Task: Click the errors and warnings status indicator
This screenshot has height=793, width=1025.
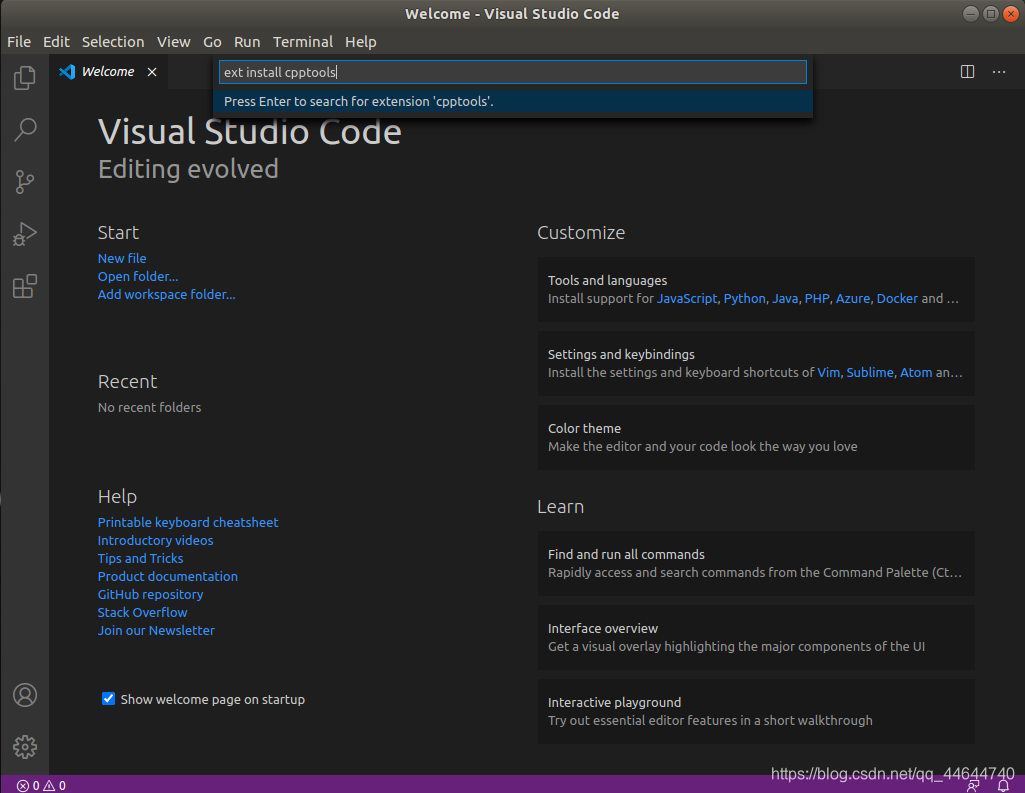Action: (41, 786)
